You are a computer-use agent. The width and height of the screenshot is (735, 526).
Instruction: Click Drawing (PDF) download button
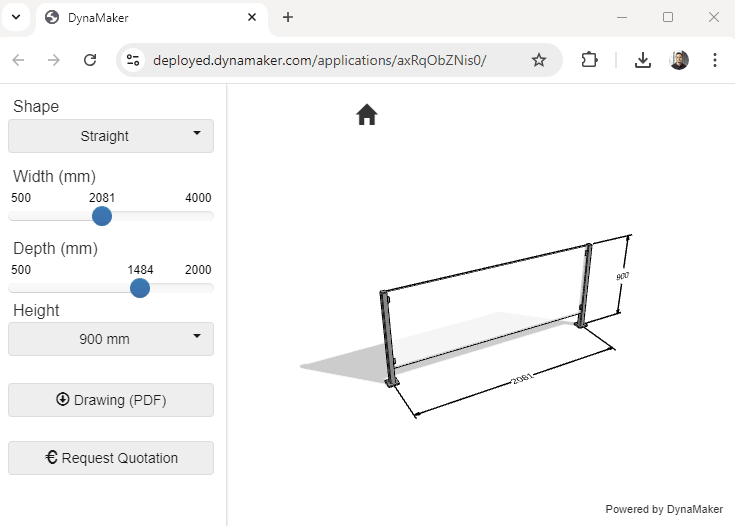(x=111, y=400)
